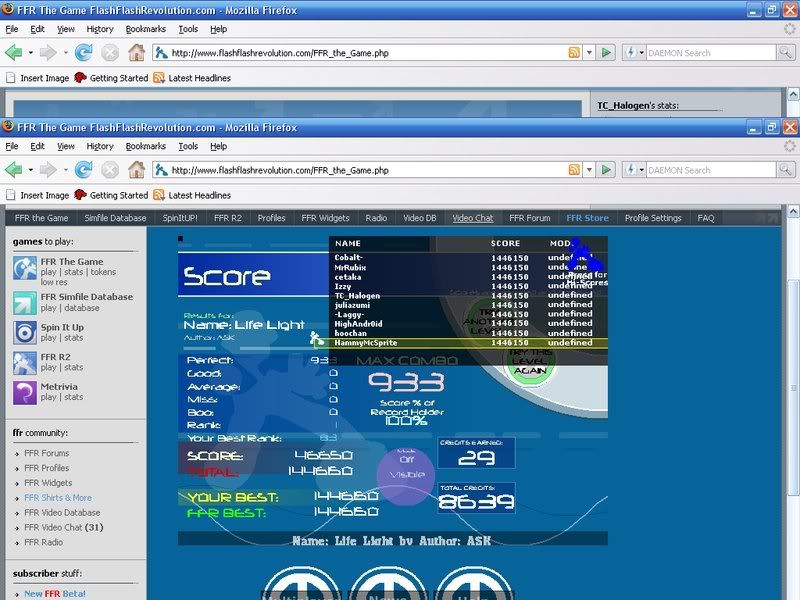Click the purple Metrivia question mark icon
This screenshot has height=600, width=800.
25,392
